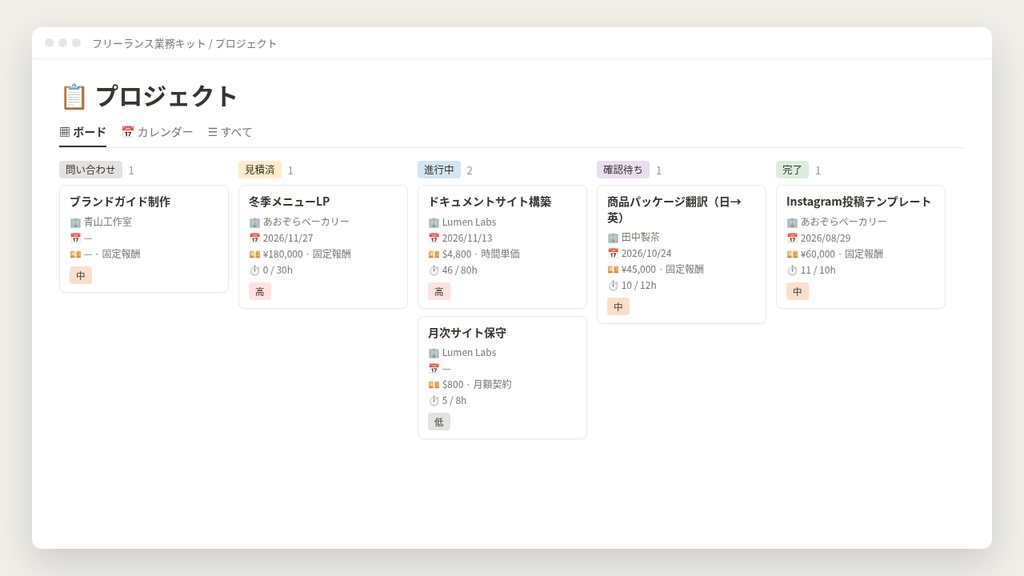Click the 中 priority tag on Instagram投稿テンプレート

[797, 291]
